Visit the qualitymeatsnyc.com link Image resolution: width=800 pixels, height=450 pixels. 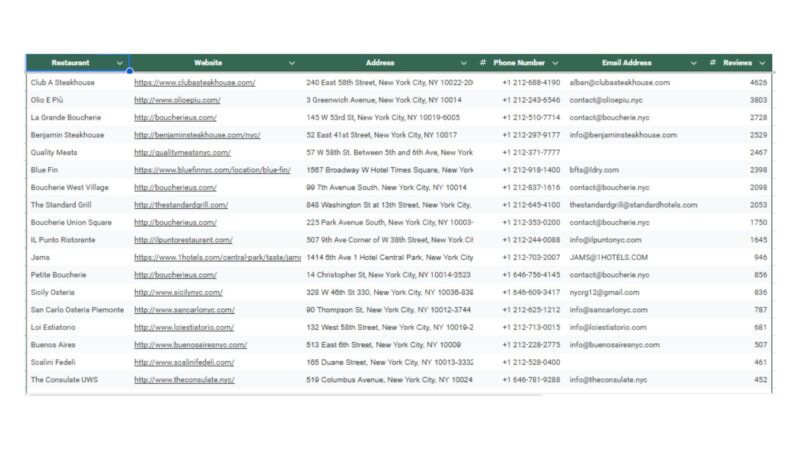click(182, 152)
